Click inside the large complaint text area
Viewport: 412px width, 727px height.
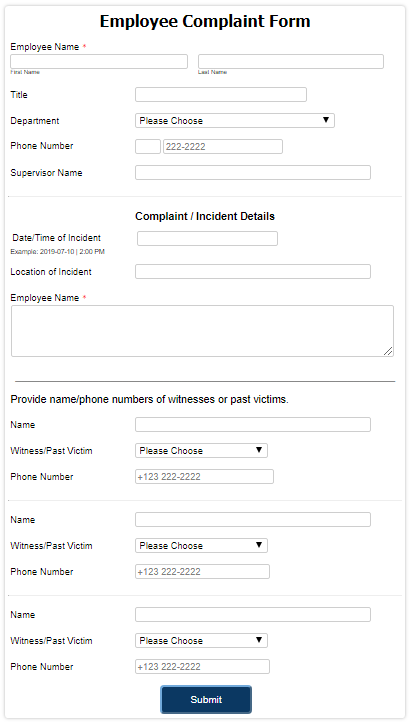pos(202,331)
